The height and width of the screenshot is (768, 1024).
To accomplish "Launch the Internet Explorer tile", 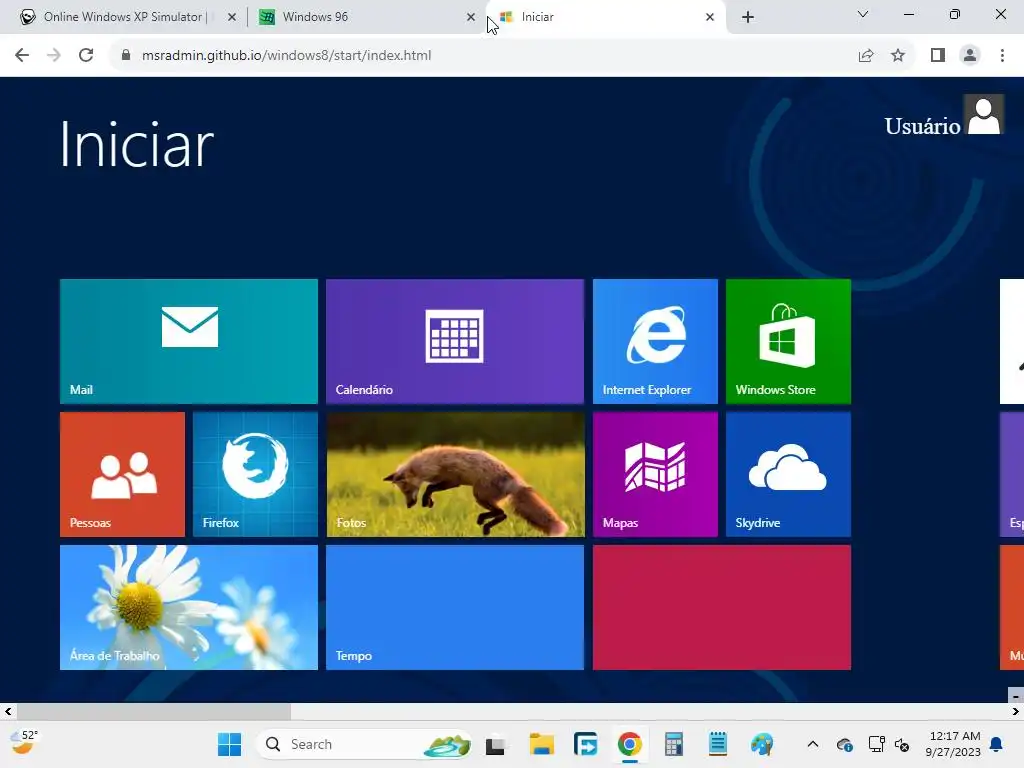I will coord(655,341).
